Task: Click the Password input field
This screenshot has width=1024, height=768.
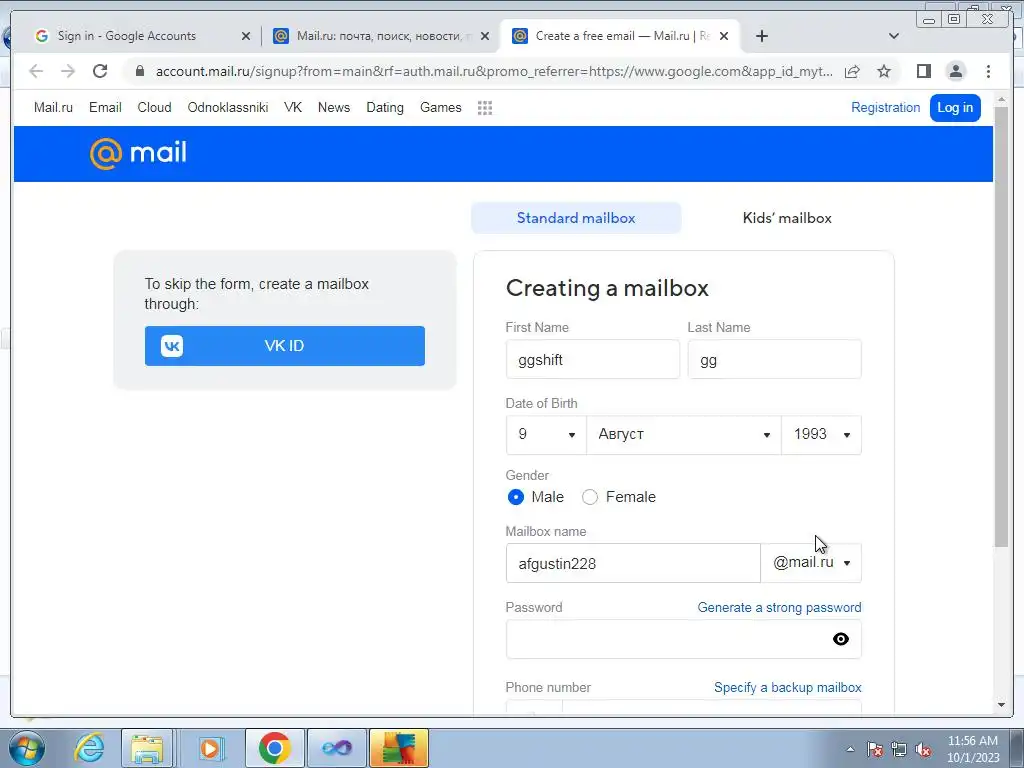Action: [x=683, y=639]
